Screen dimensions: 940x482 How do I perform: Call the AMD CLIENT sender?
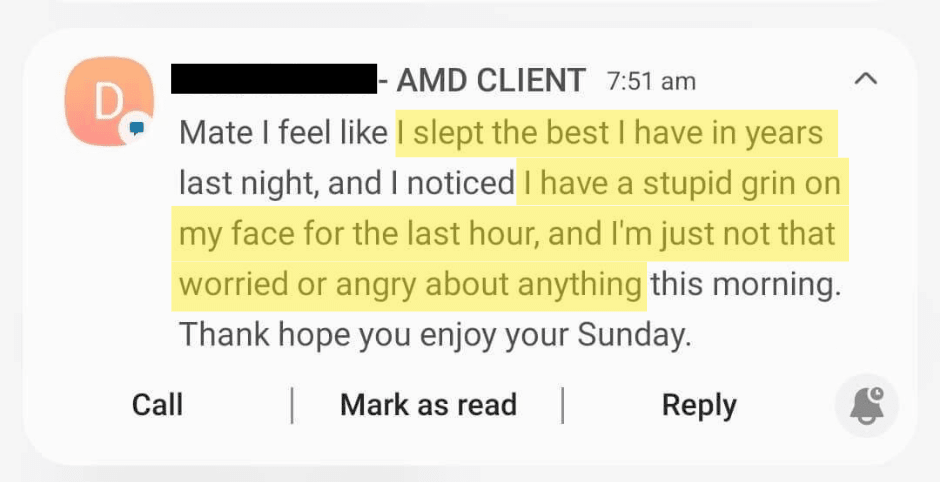click(x=157, y=405)
